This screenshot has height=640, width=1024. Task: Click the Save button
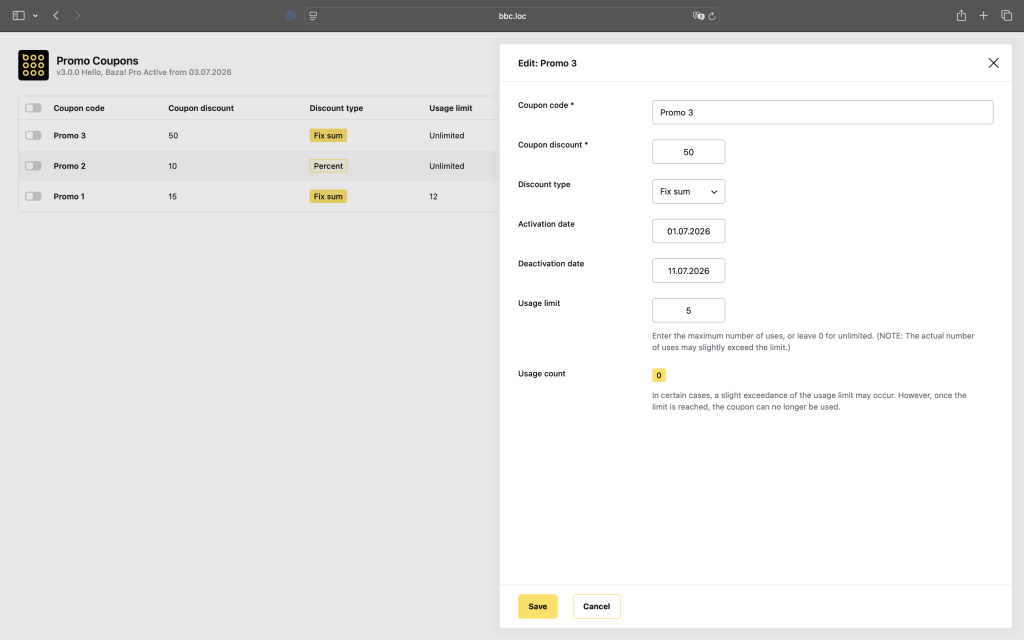537,606
